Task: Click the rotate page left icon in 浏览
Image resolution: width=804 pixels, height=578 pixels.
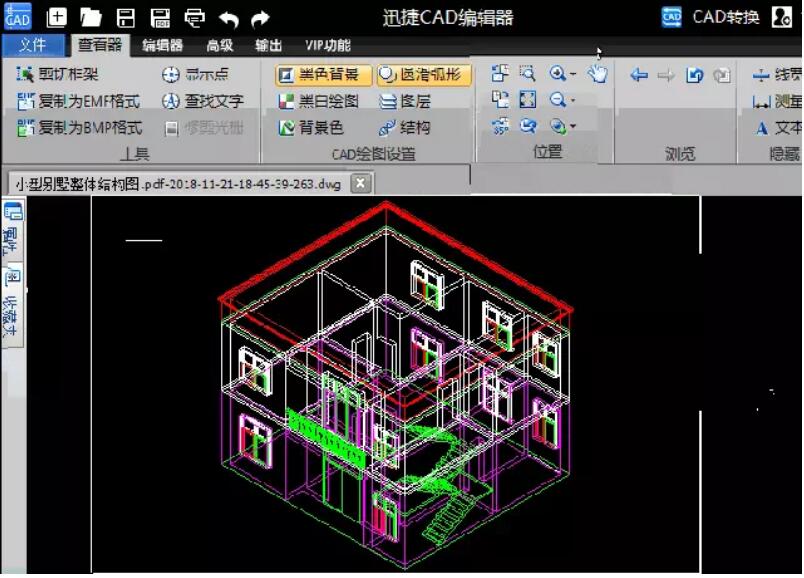Action: (x=695, y=75)
